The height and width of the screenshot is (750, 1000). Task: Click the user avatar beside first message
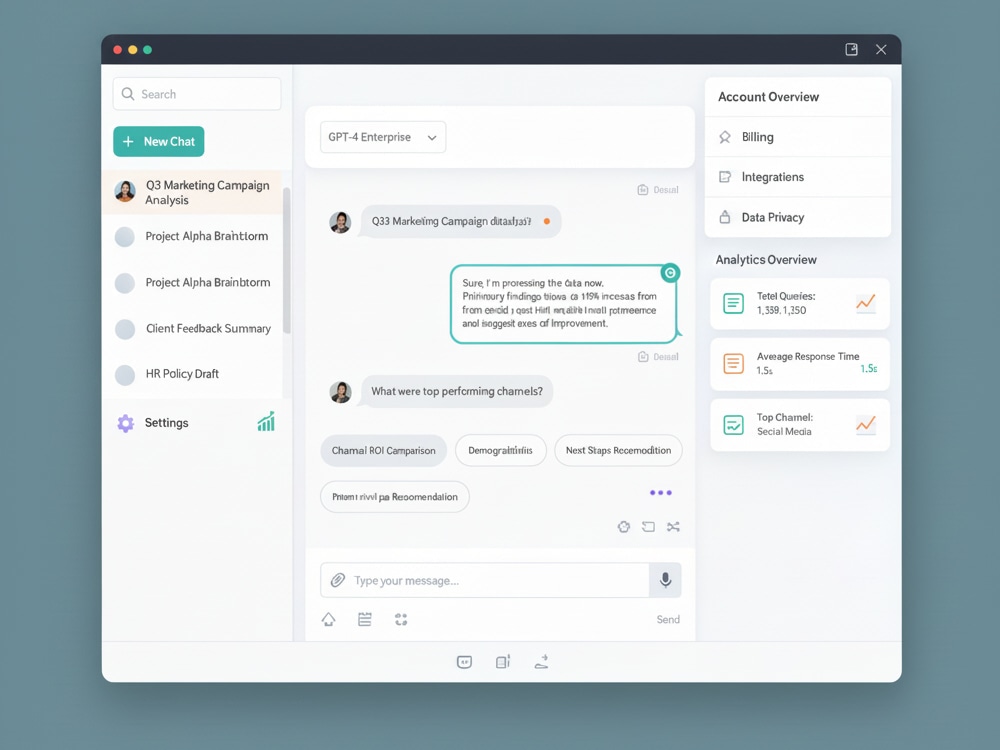(340, 222)
